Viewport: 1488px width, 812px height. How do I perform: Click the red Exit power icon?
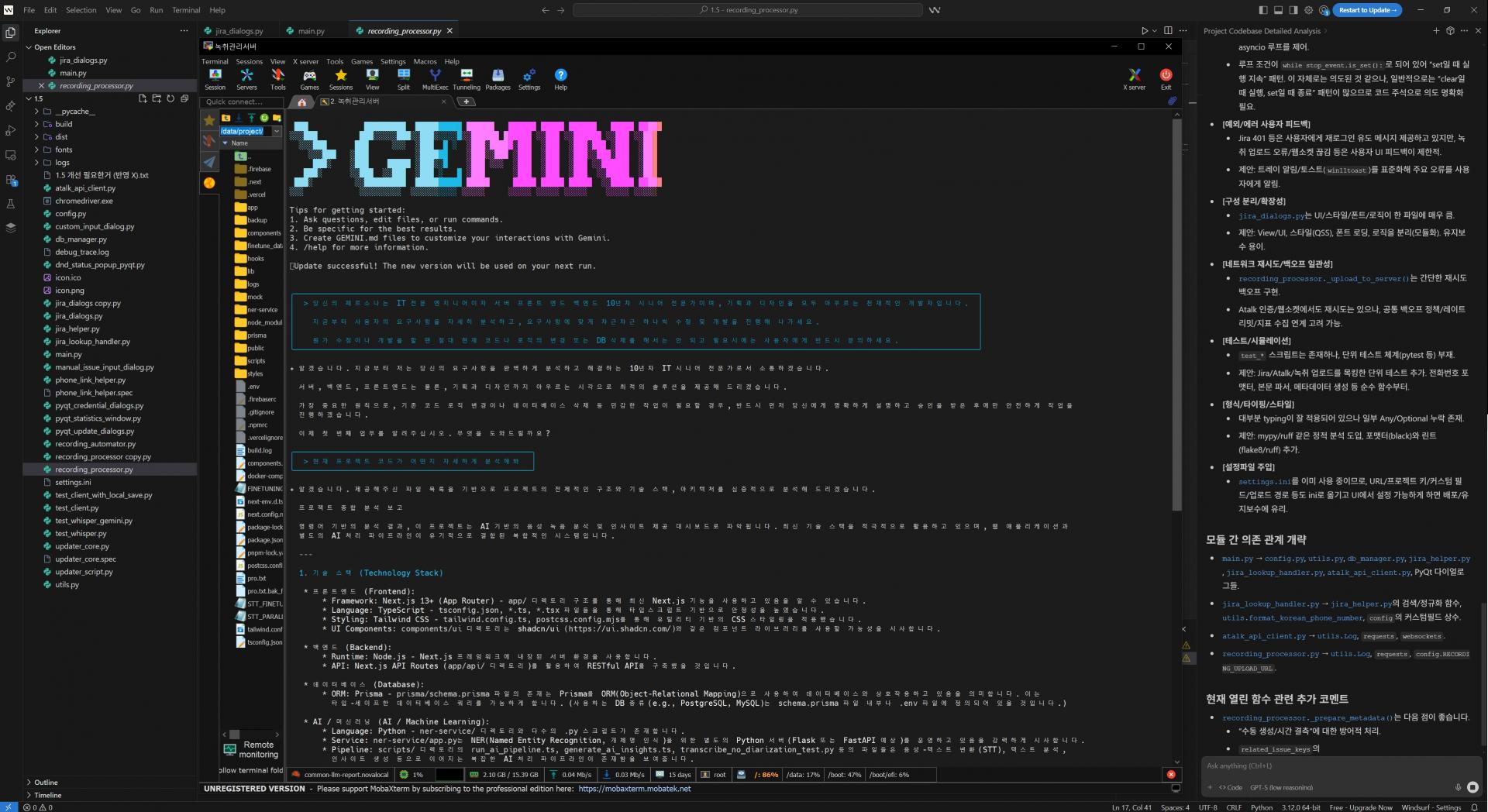(1166, 79)
